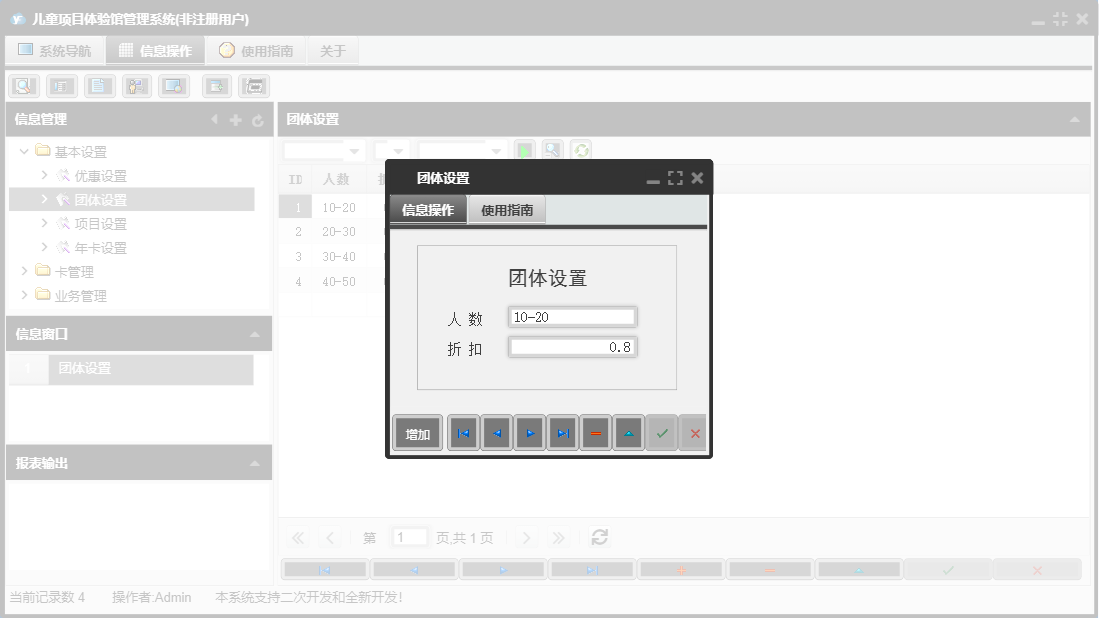
Task: Jump to first record in 团体设置 dialog
Action: (x=463, y=432)
